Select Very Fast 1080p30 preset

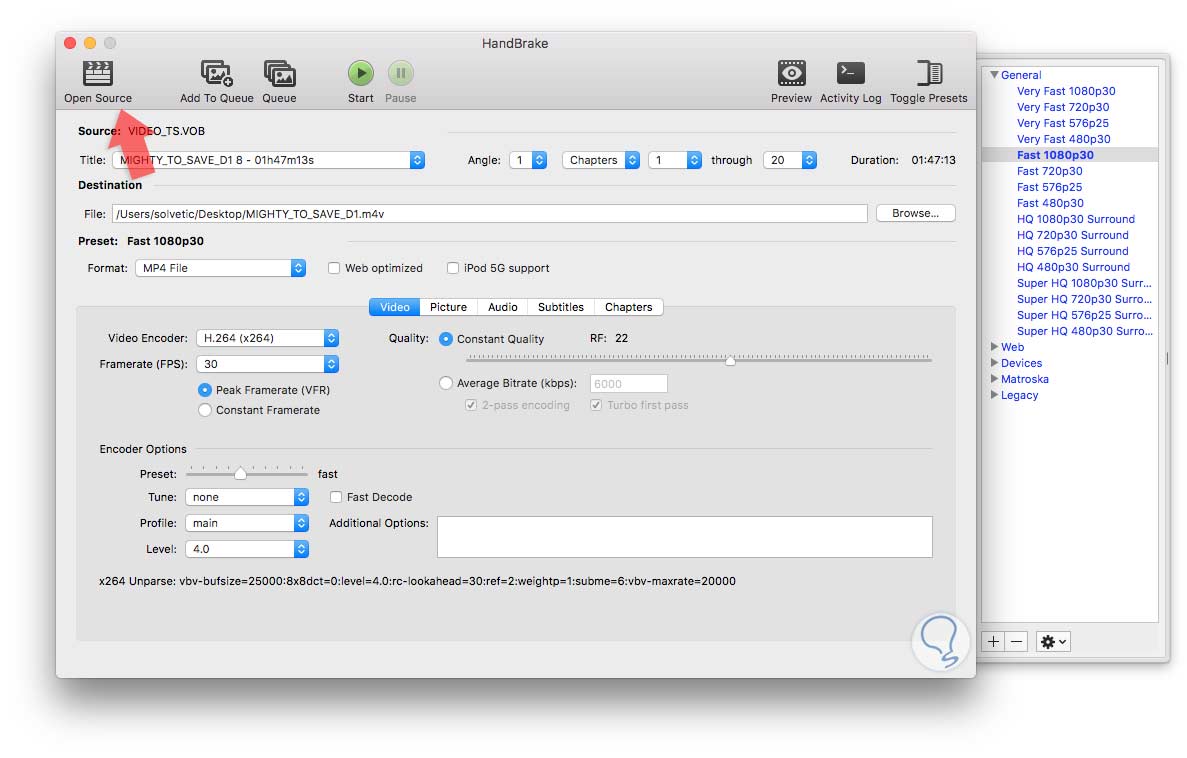1066,91
